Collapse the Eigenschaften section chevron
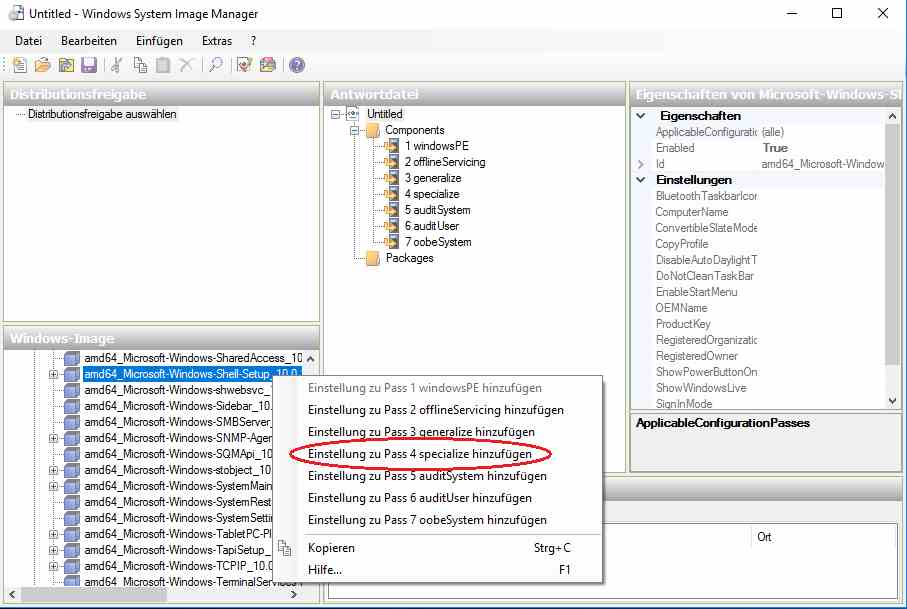 (641, 116)
